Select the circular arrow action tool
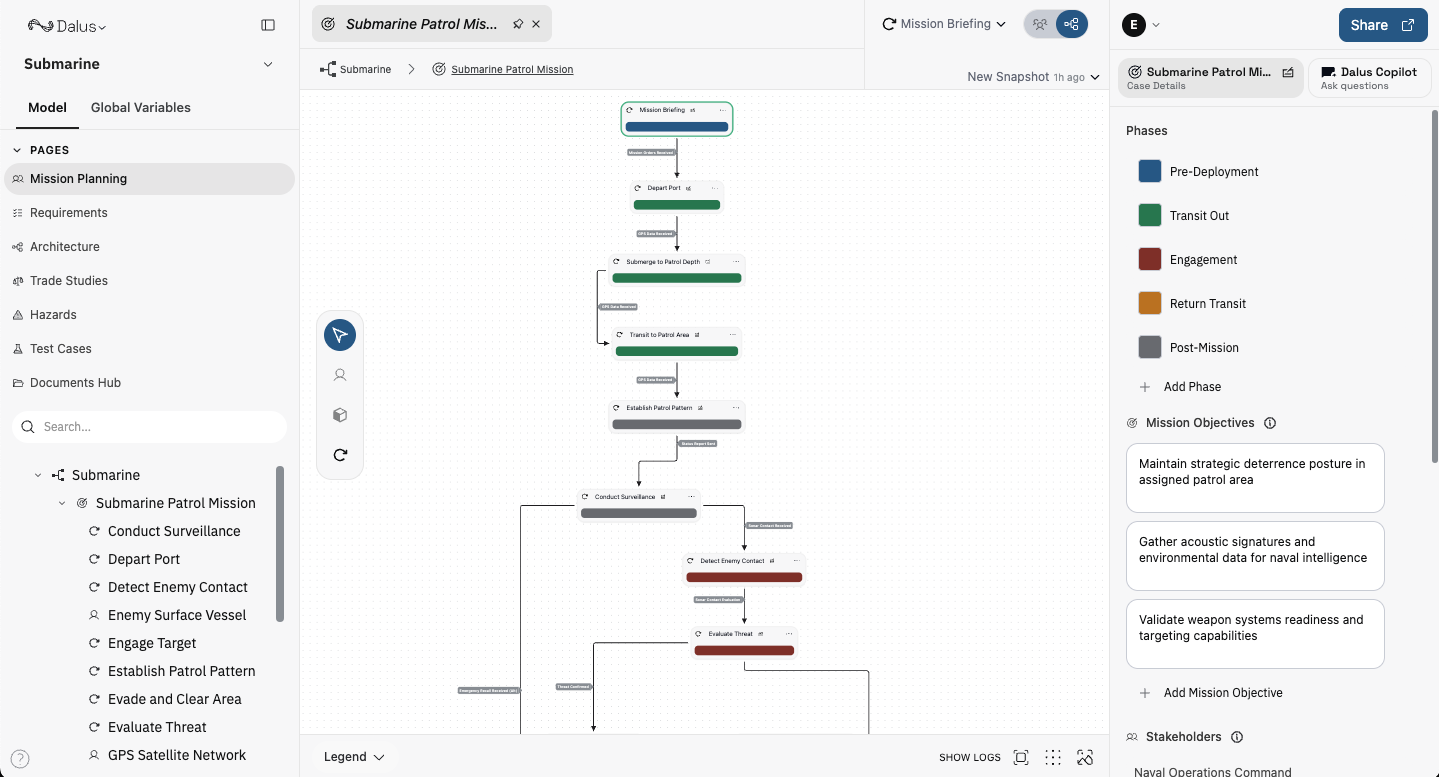The width and height of the screenshot is (1439, 777). (340, 455)
